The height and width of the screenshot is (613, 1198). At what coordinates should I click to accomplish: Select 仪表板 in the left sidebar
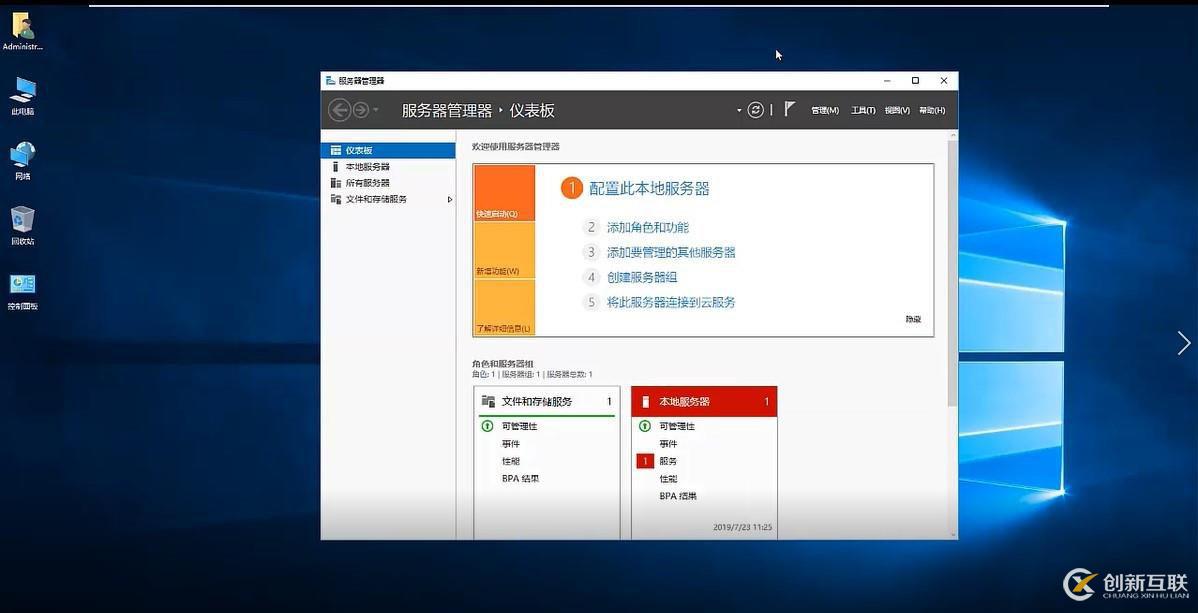click(388, 151)
